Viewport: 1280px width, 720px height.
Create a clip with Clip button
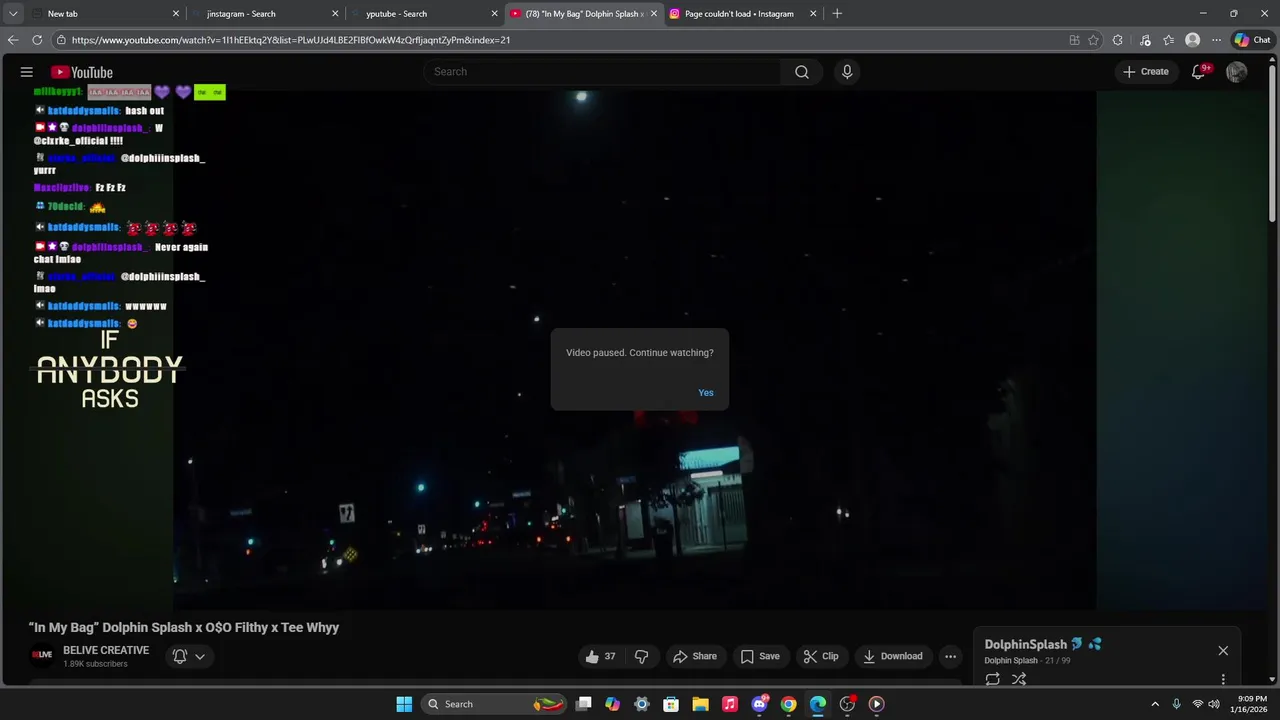(x=821, y=656)
